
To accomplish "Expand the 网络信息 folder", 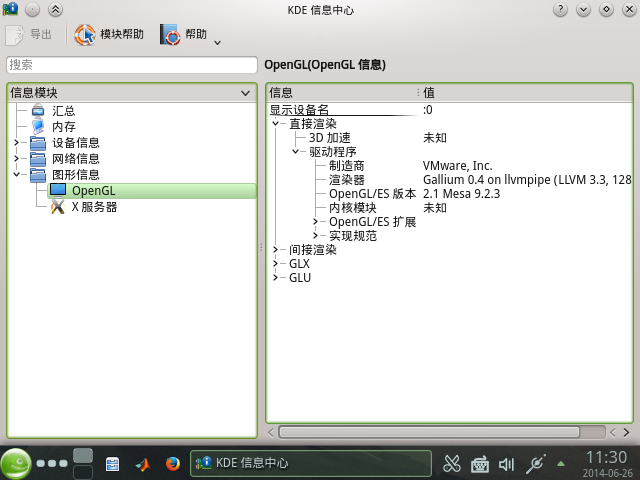I will click(16, 158).
